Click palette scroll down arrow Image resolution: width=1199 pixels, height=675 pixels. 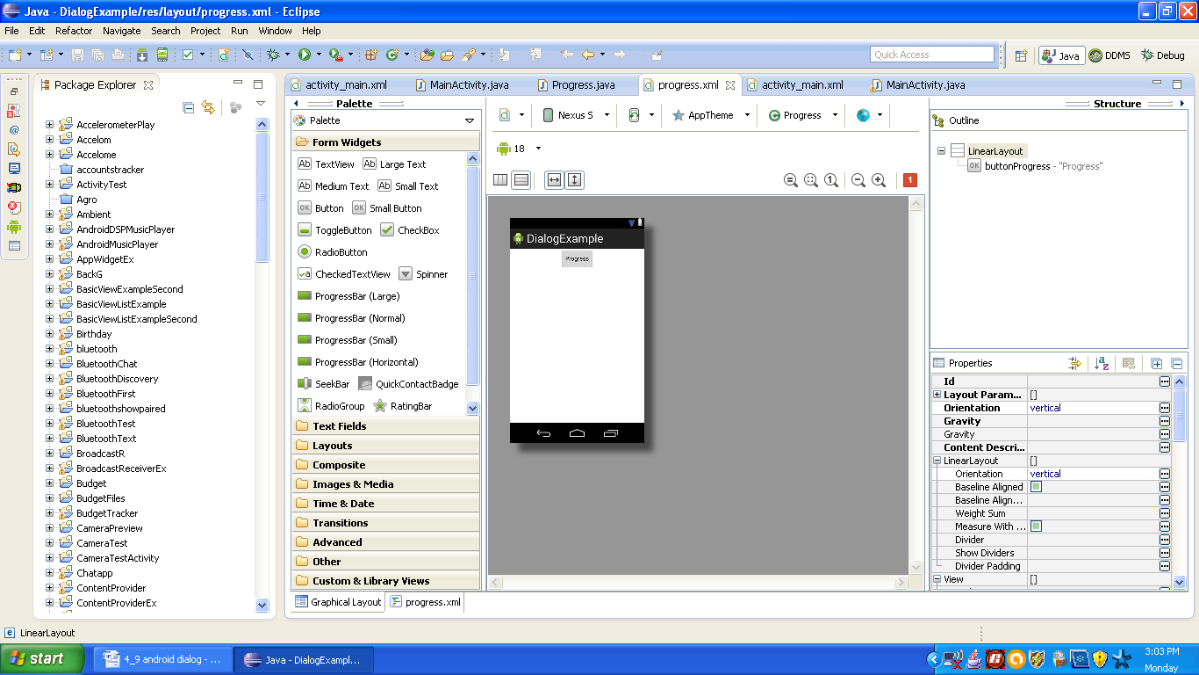pos(473,408)
